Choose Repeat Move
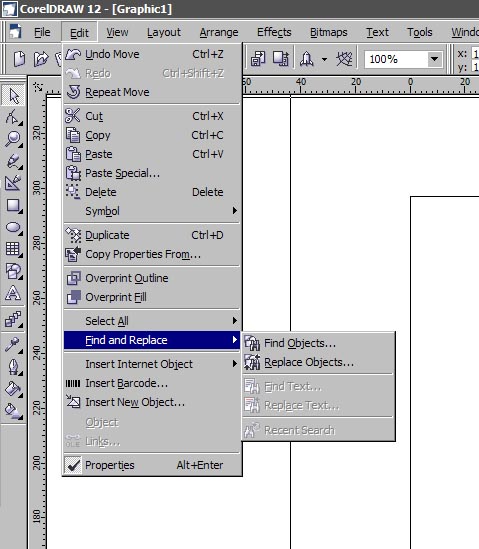Screen dimensions: 479x549 152,92
